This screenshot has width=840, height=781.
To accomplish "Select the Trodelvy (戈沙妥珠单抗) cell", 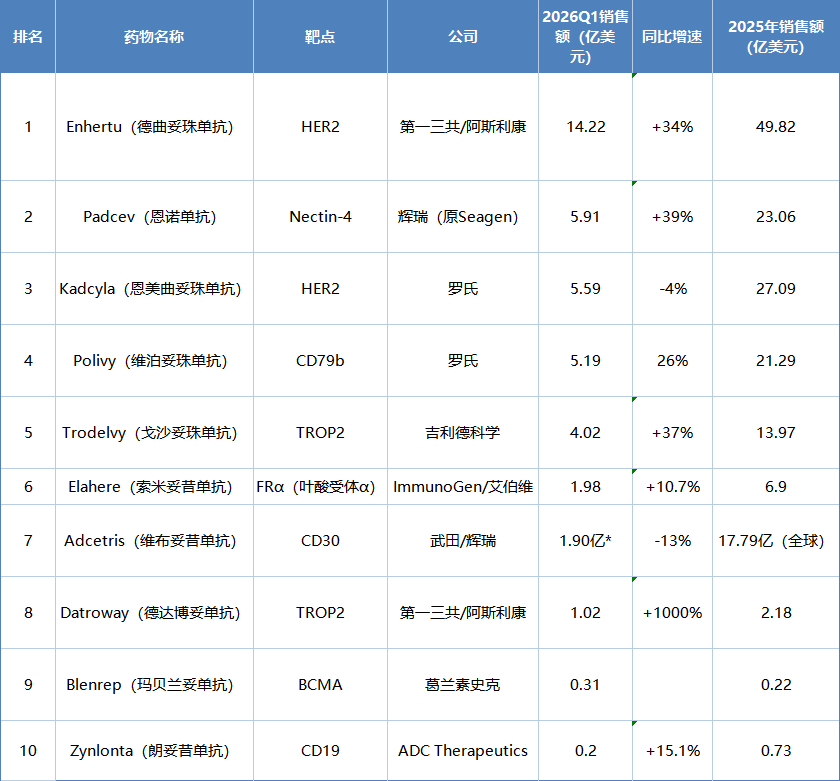I will coord(154,433).
